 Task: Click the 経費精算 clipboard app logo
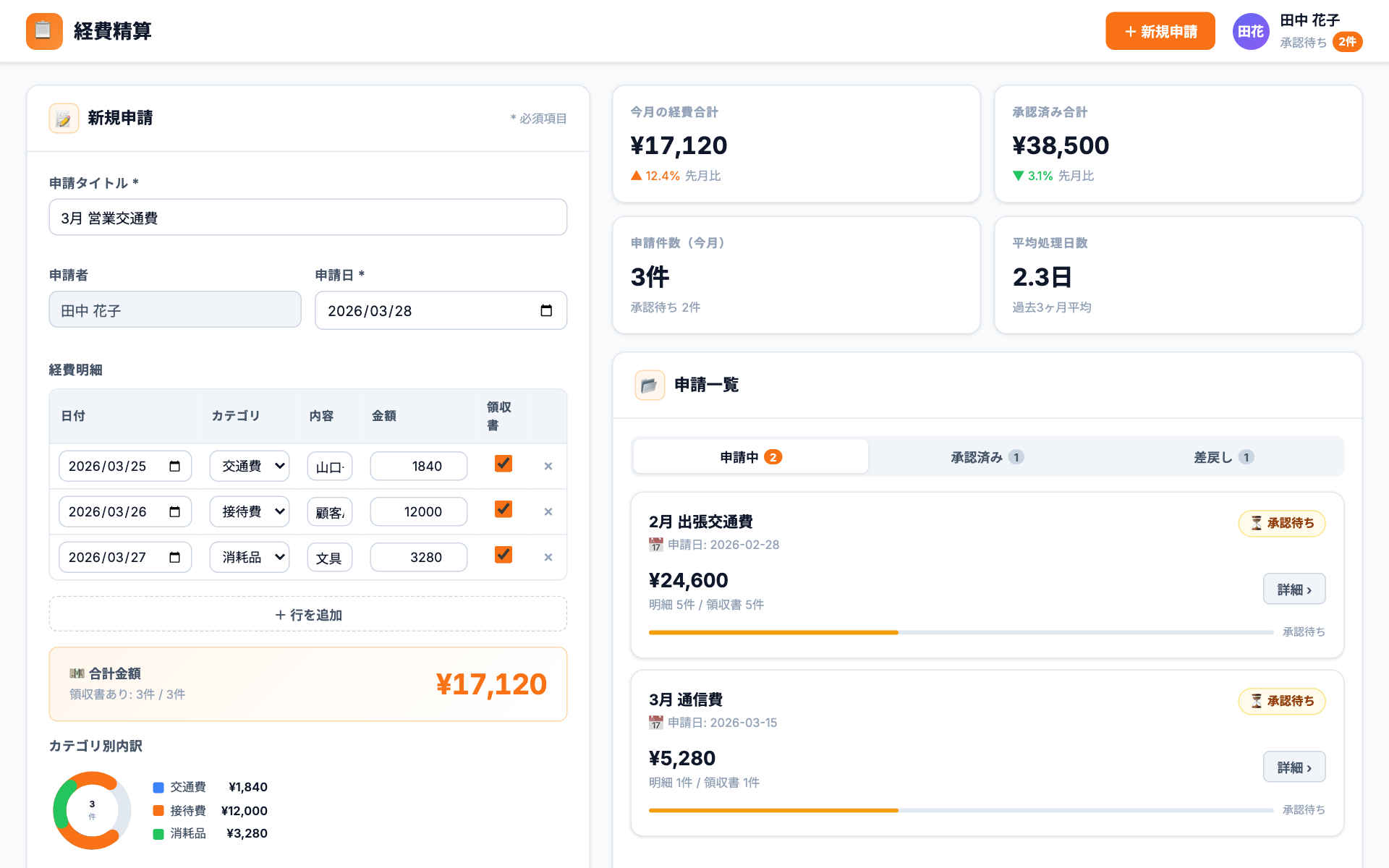(43, 31)
